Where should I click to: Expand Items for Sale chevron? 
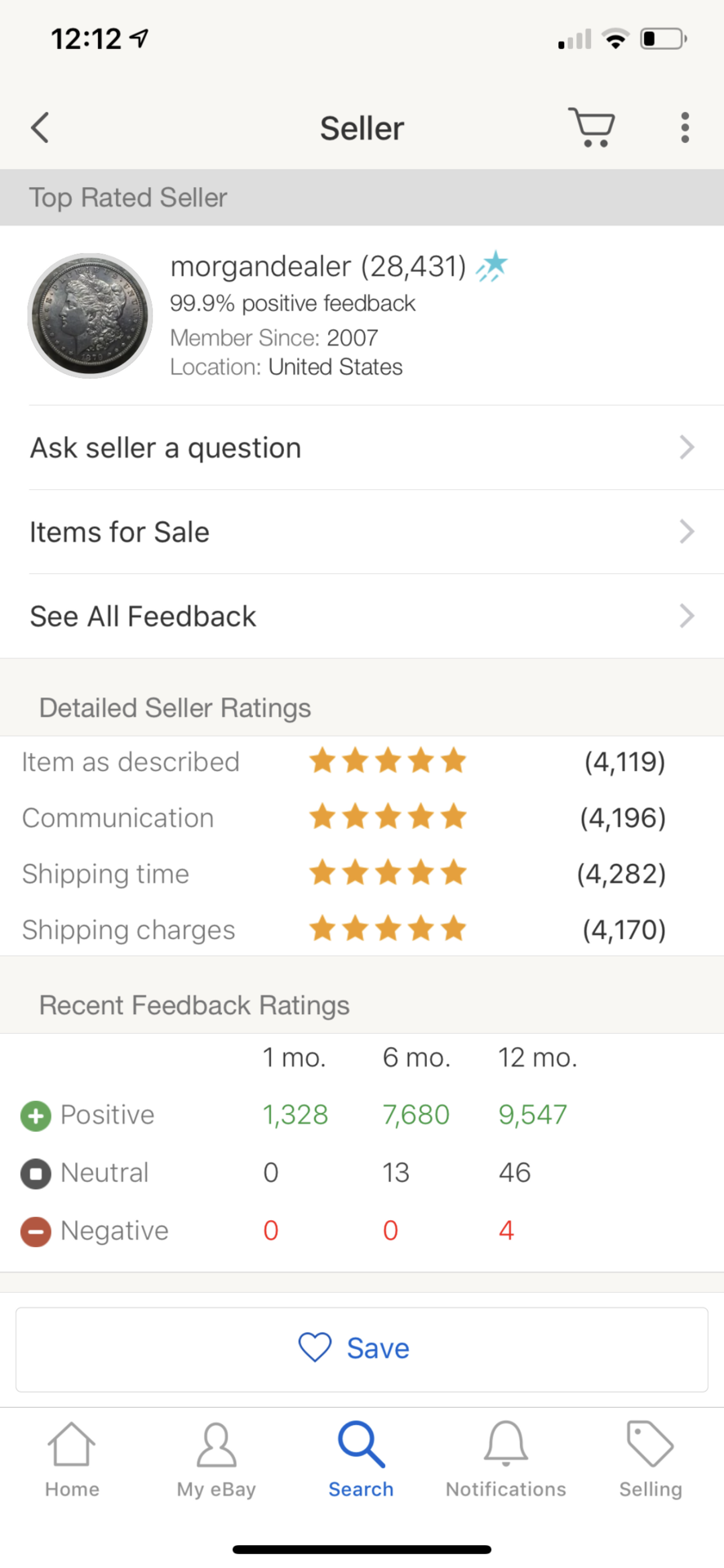coord(686,532)
